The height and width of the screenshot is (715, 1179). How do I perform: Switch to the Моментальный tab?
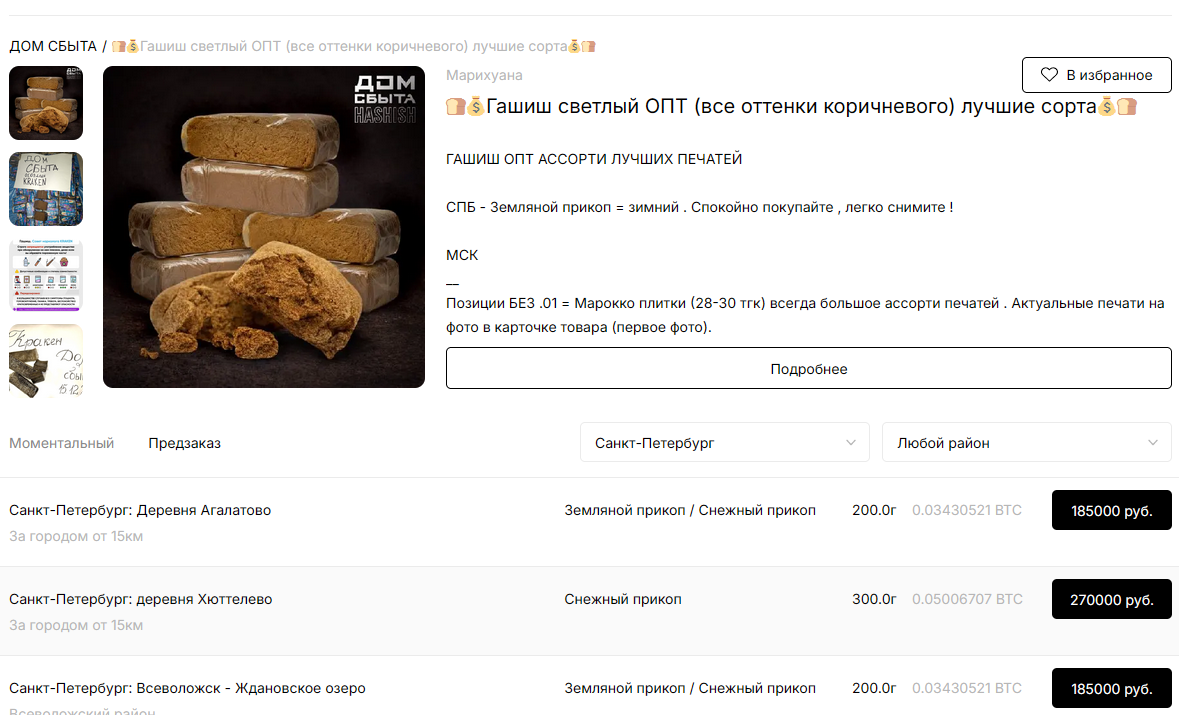point(62,443)
